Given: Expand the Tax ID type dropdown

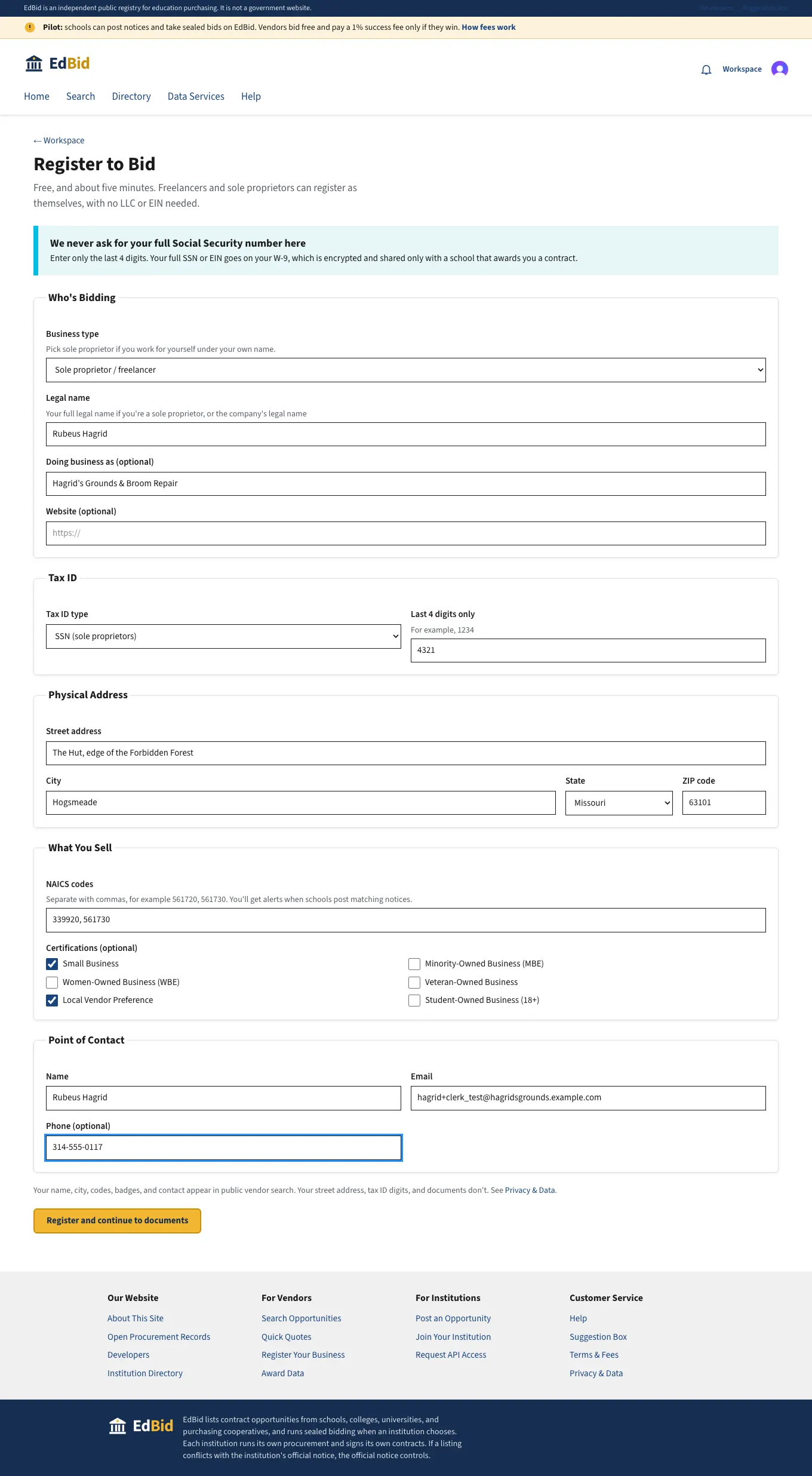Looking at the screenshot, I should [x=223, y=637].
